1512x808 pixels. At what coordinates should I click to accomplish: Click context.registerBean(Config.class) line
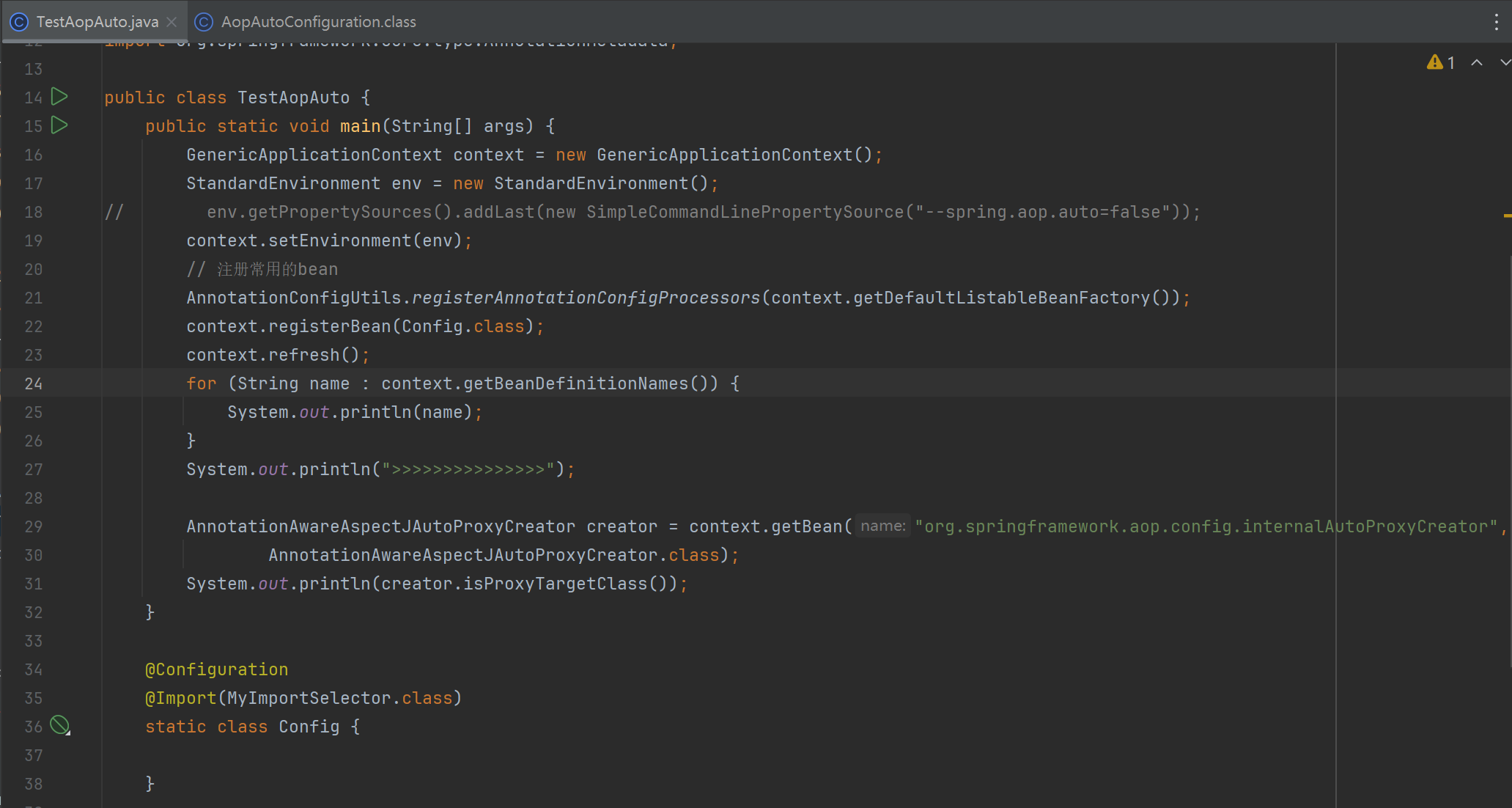365,326
